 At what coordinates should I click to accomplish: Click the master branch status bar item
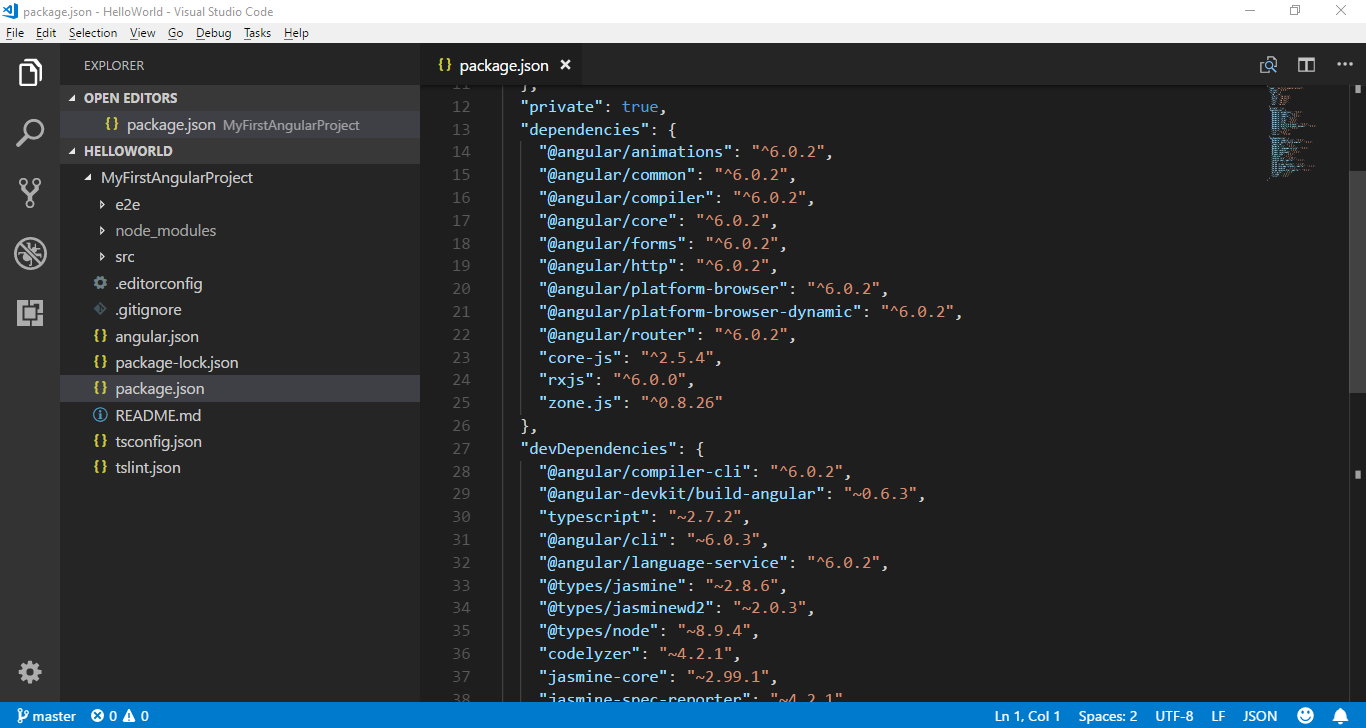[46, 716]
